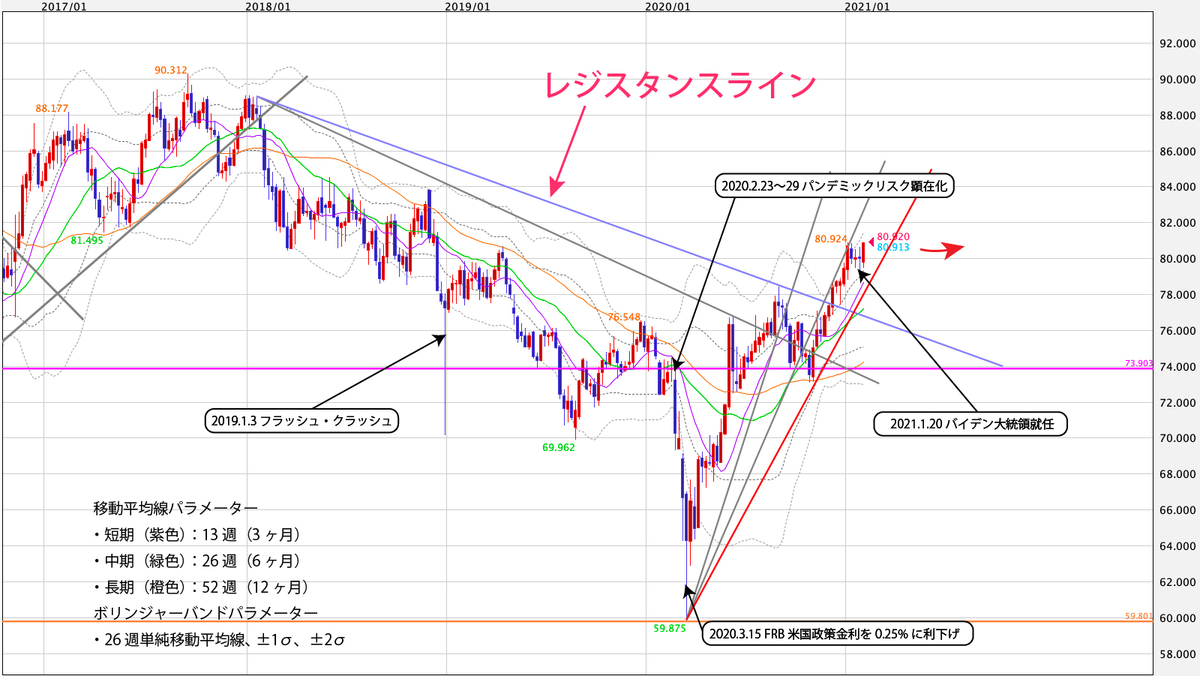Image resolution: width=1200 pixels, height=676 pixels.
Task: Click the 76.000 price axis value
Action: [1177, 331]
